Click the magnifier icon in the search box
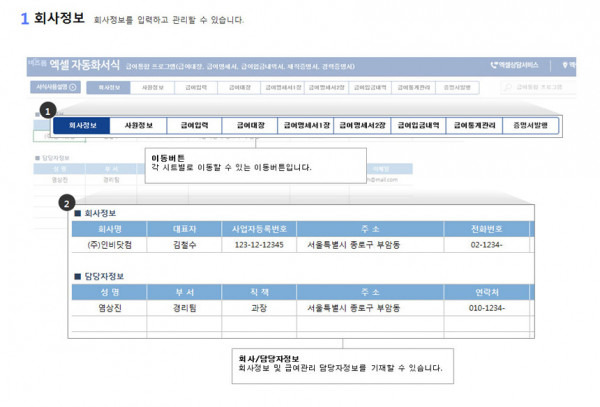This screenshot has width=600, height=407. coord(508,87)
